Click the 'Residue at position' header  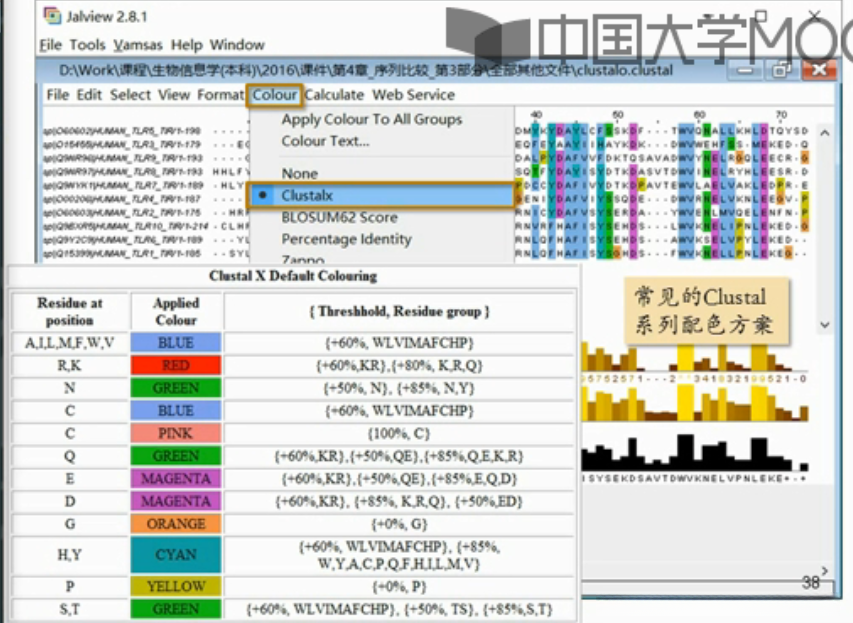(x=70, y=311)
